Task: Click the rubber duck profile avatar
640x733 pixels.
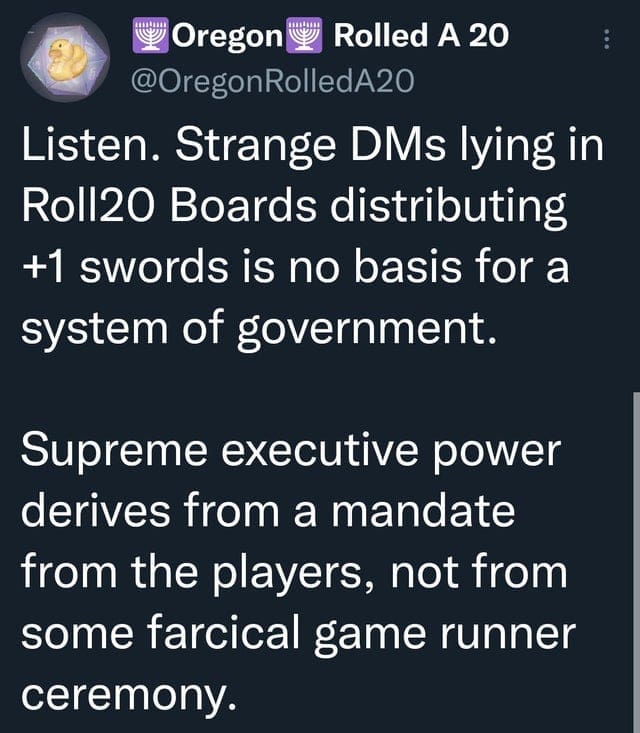Action: (66, 56)
